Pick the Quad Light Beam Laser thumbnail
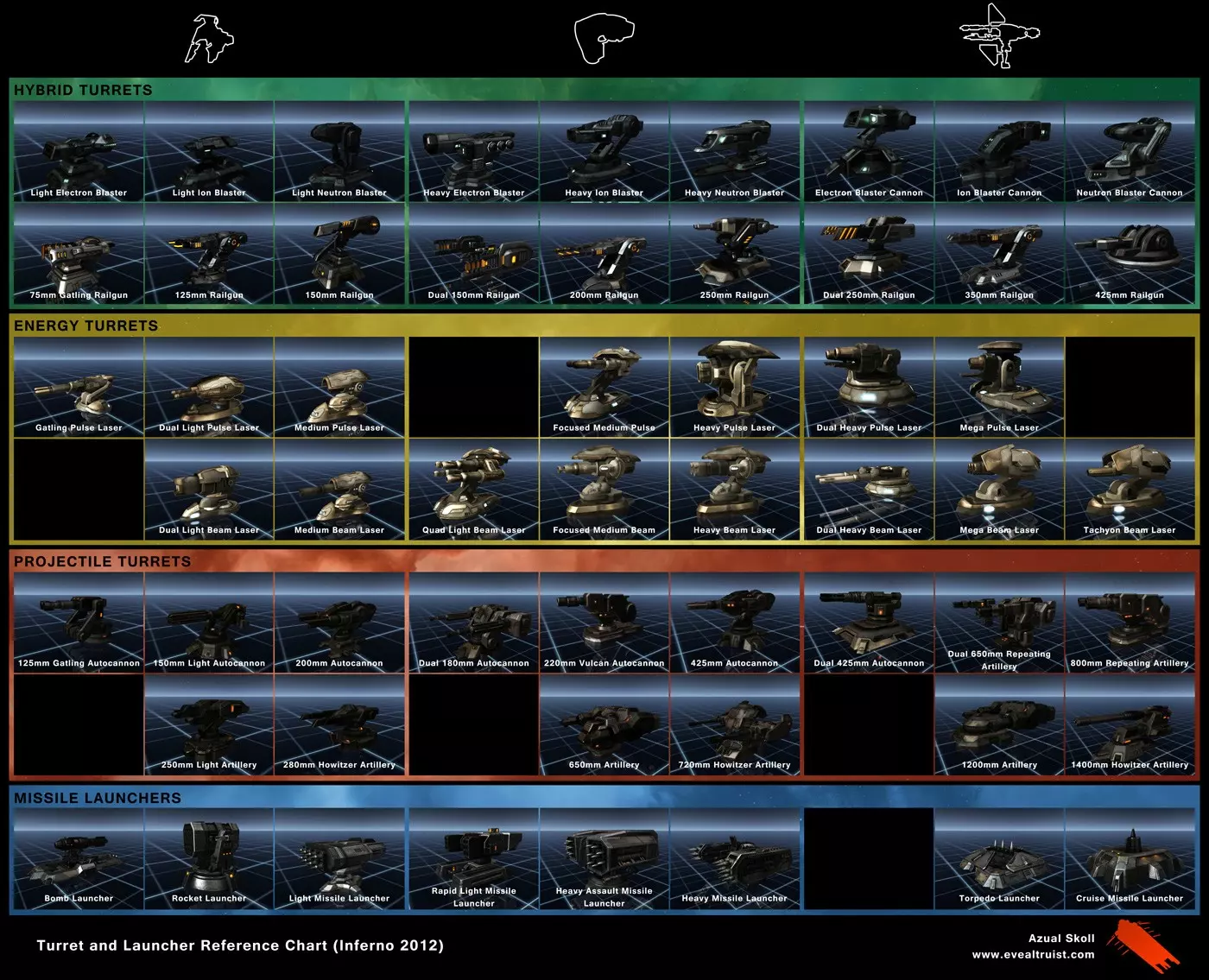The width and height of the screenshot is (1209, 980). (x=474, y=490)
